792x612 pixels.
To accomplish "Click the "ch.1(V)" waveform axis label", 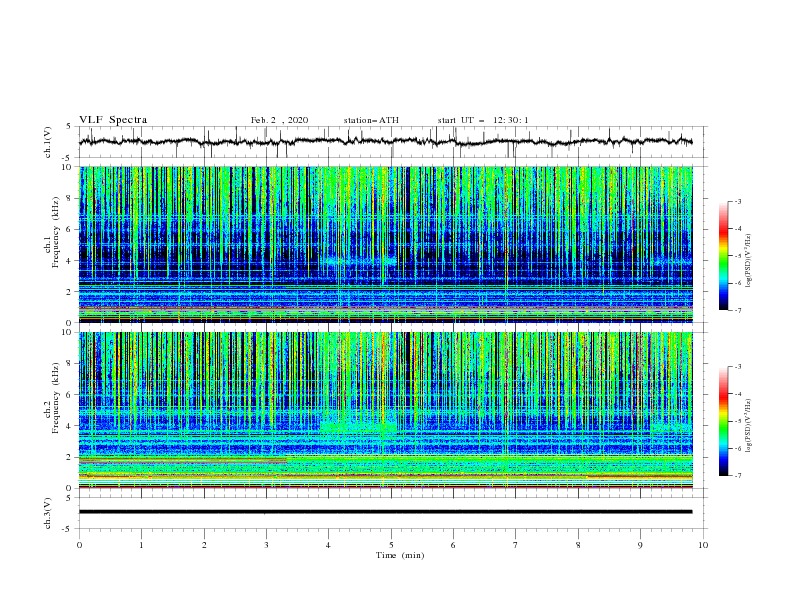I will tap(48, 142).
